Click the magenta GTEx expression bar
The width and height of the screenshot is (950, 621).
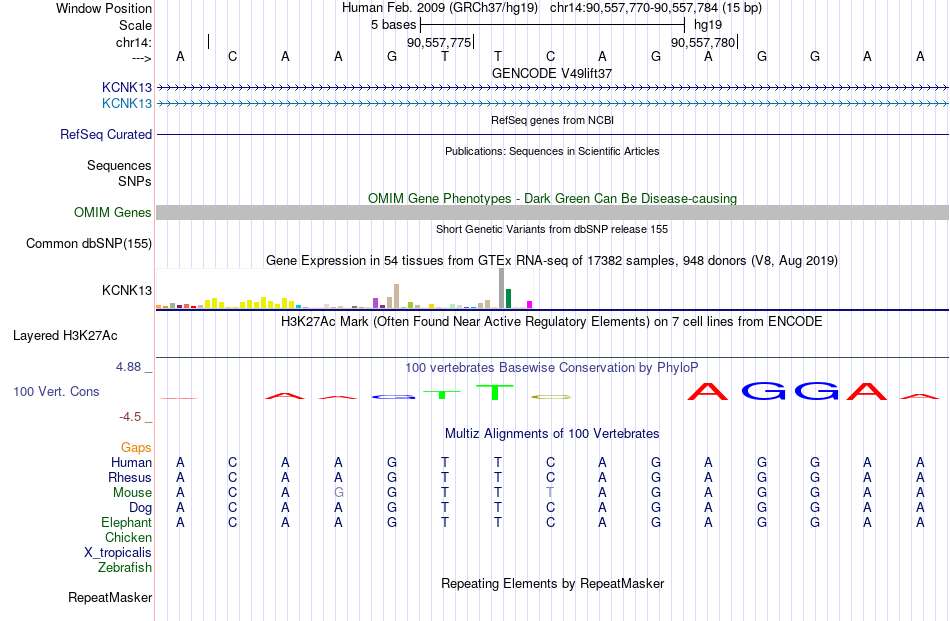[530, 305]
